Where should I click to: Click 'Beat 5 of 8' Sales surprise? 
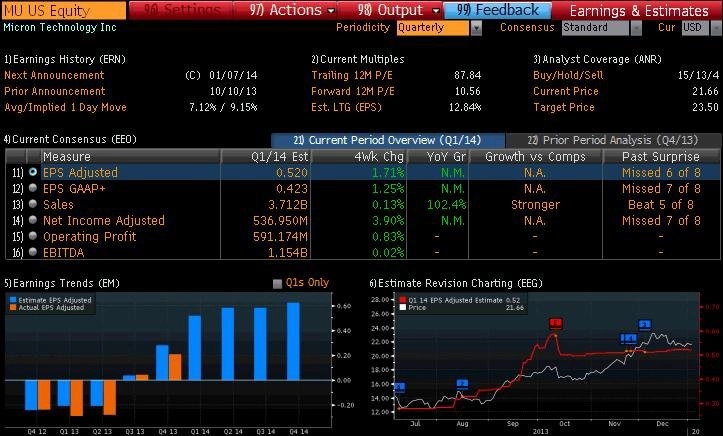(x=661, y=204)
